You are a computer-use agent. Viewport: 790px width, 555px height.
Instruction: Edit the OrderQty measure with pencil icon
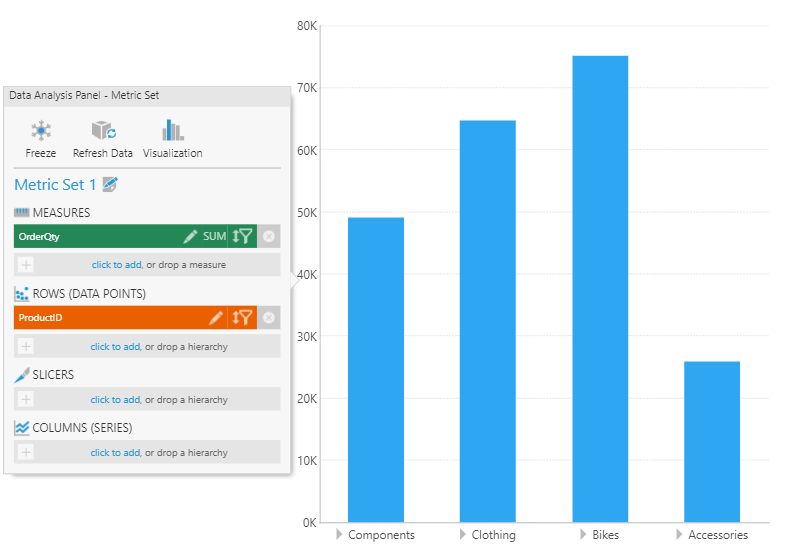tap(190, 237)
